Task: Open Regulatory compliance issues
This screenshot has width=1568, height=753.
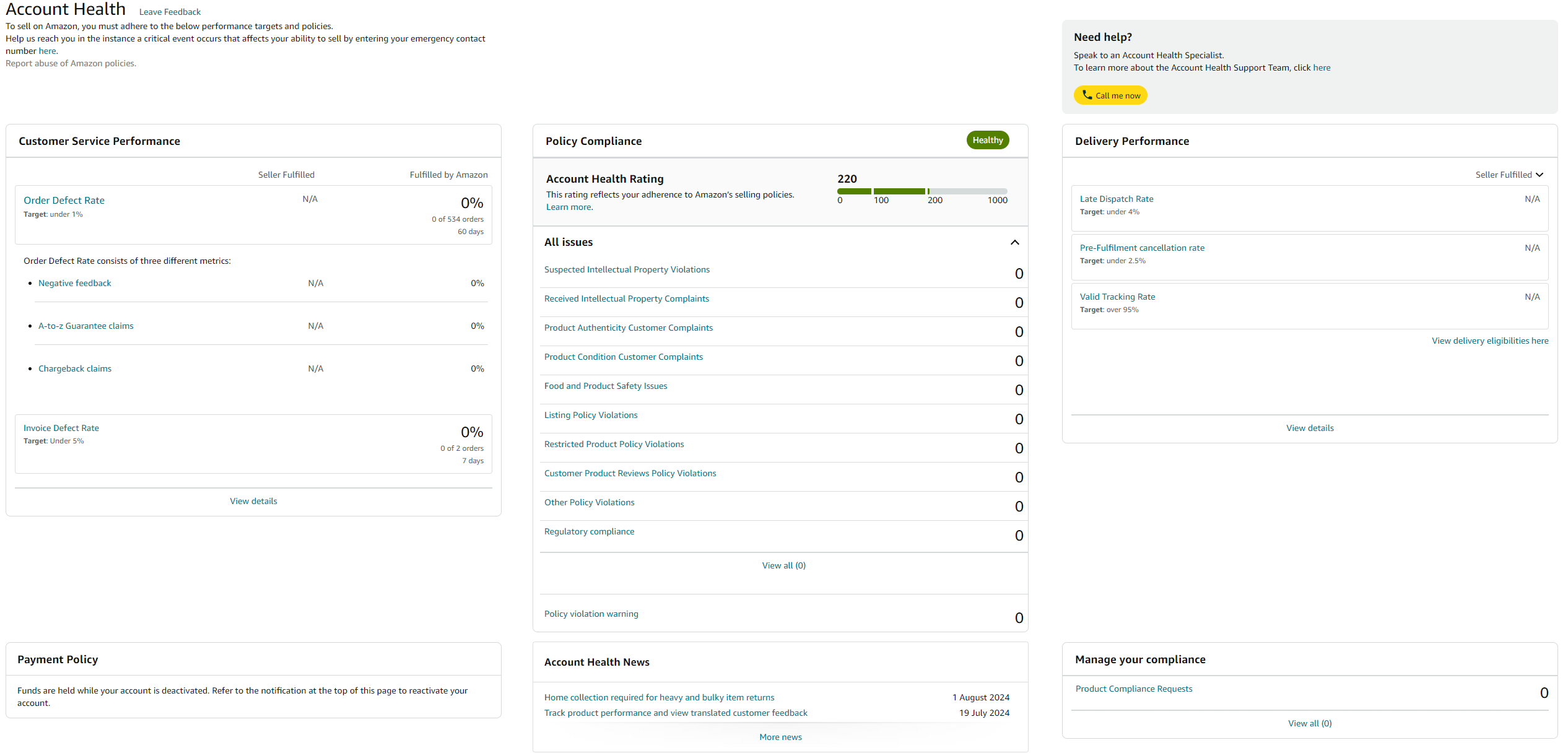Action: coord(590,531)
